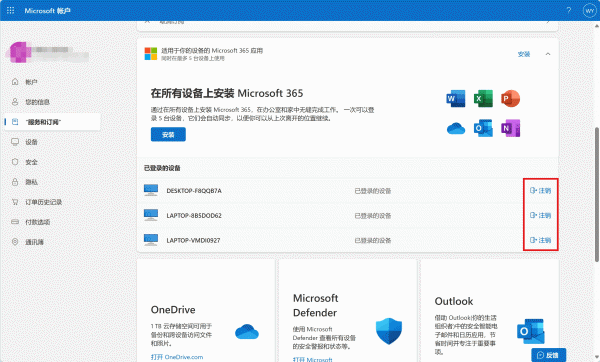Click the blurred profile picture in sidebar
The image size is (600, 362).
pos(20,52)
